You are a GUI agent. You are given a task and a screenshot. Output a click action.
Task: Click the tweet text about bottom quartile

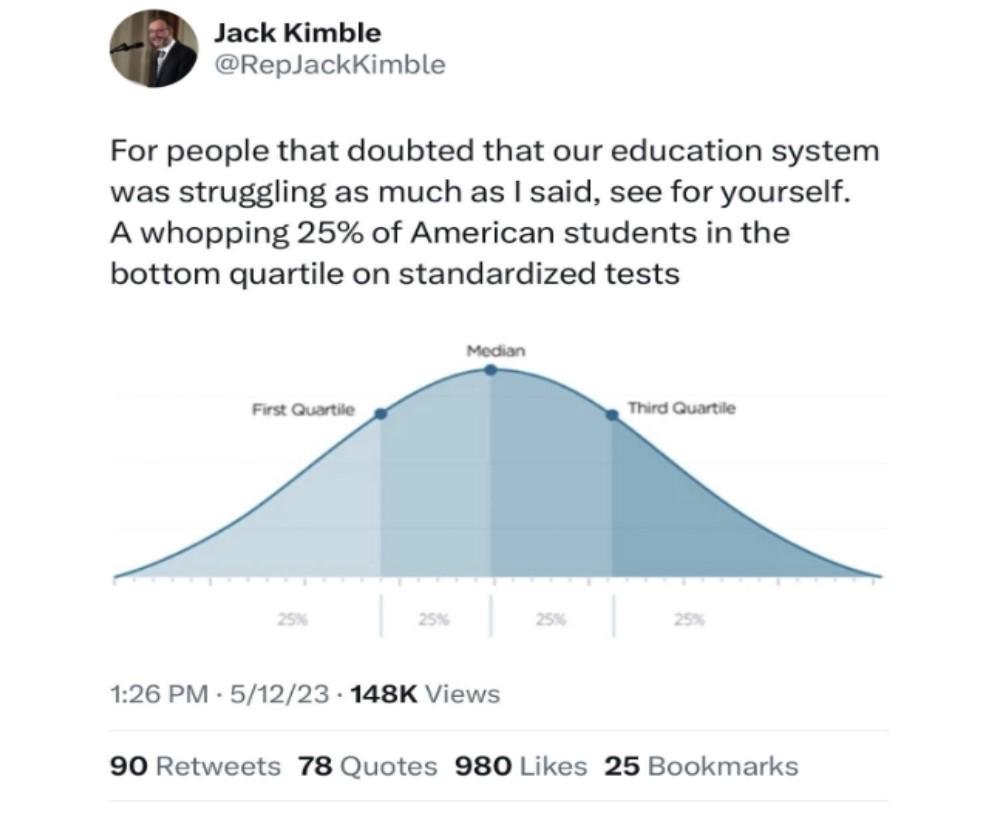[495, 212]
